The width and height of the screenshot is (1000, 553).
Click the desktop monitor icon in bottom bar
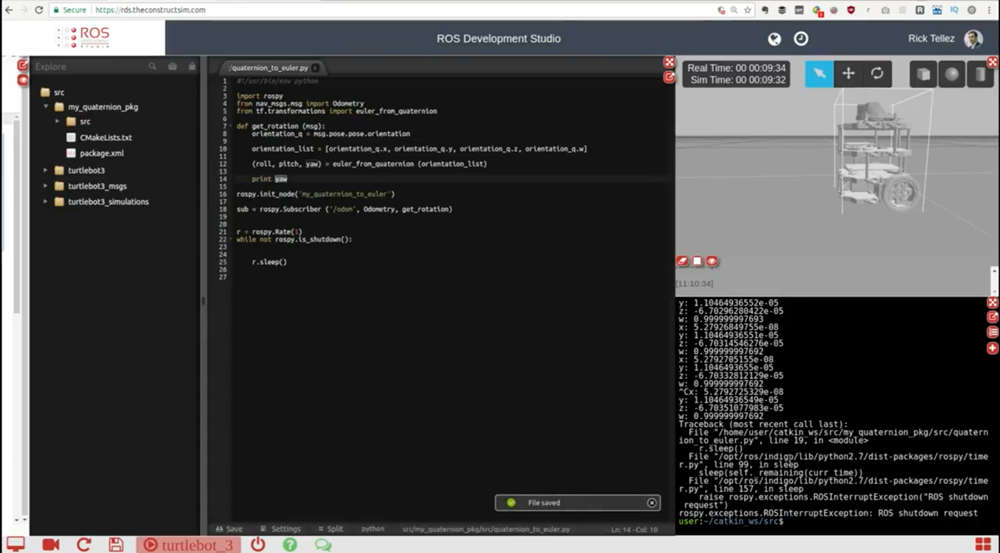[15, 544]
